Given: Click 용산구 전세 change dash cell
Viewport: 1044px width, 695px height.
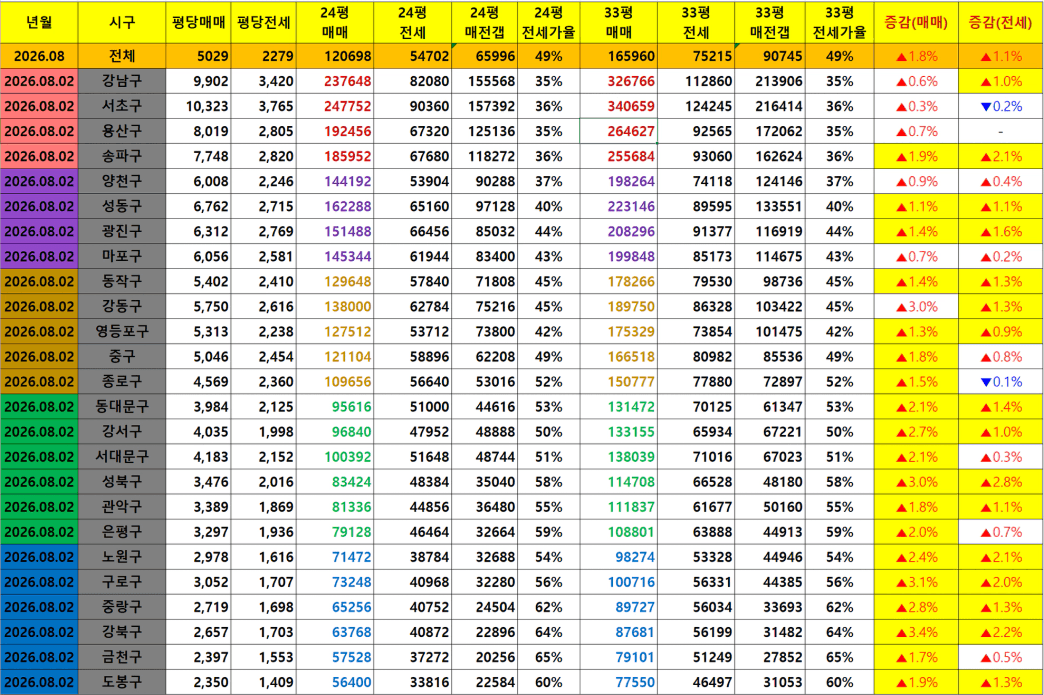Looking at the screenshot, I should (1001, 132).
